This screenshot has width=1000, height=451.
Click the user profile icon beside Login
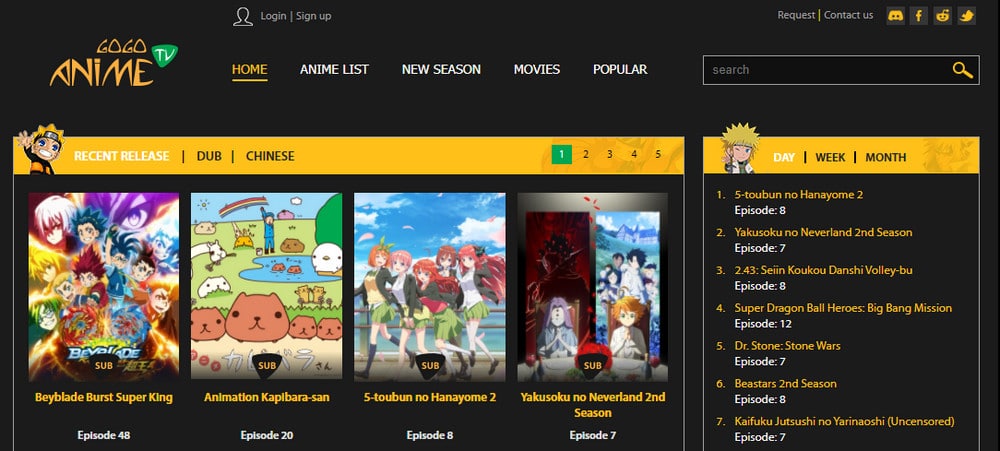click(243, 16)
